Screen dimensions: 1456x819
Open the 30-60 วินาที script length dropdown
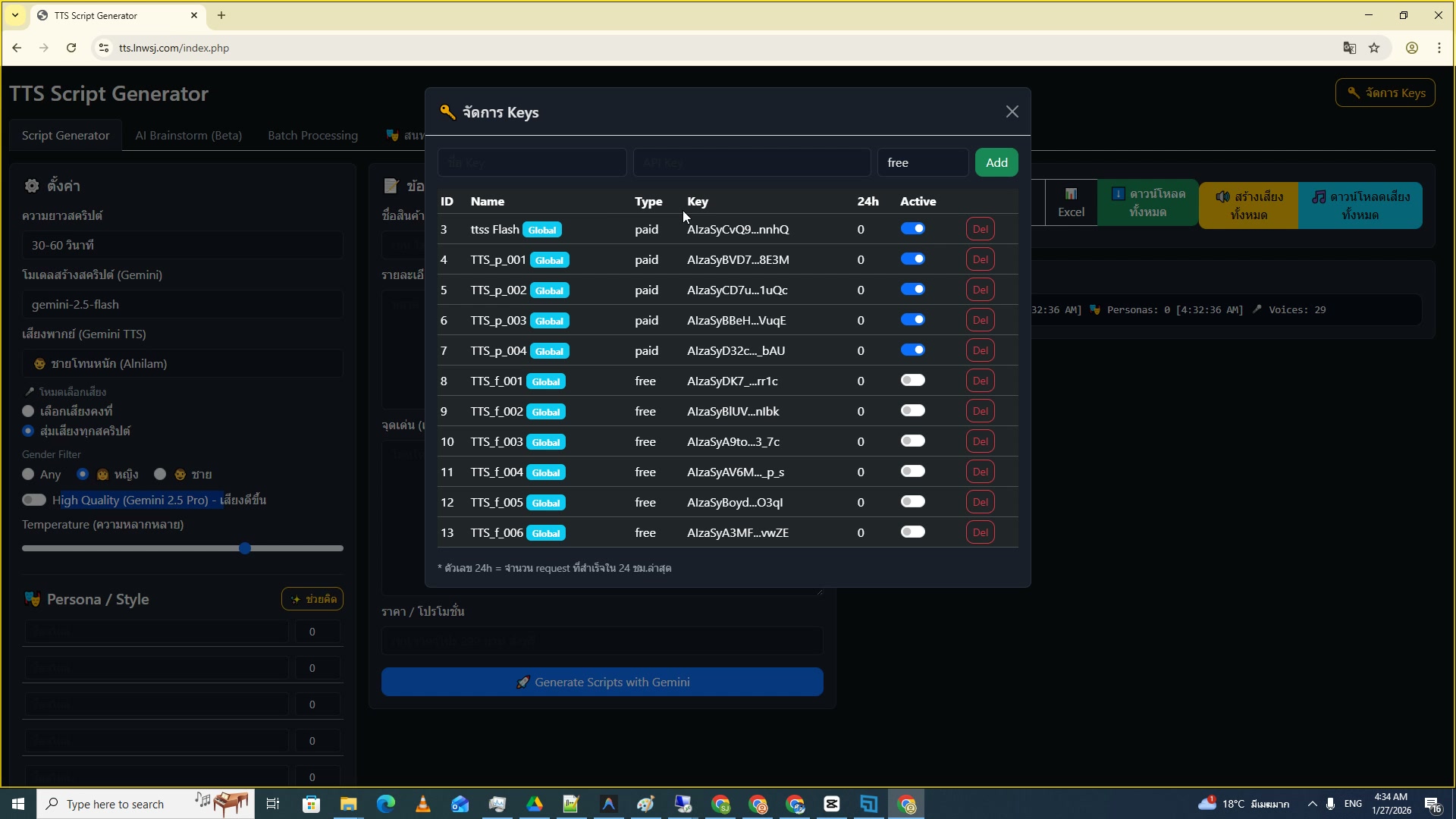(x=182, y=245)
